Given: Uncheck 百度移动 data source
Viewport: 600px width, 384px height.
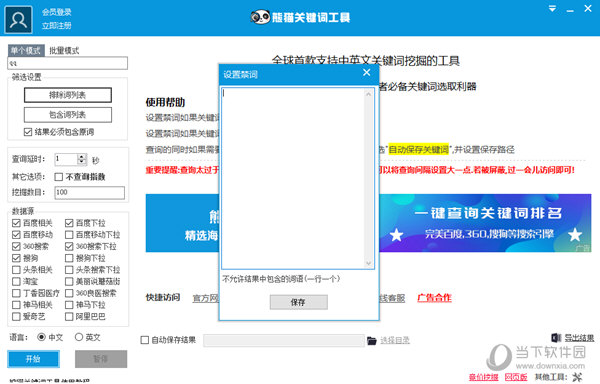Looking at the screenshot, I should coord(16,234).
